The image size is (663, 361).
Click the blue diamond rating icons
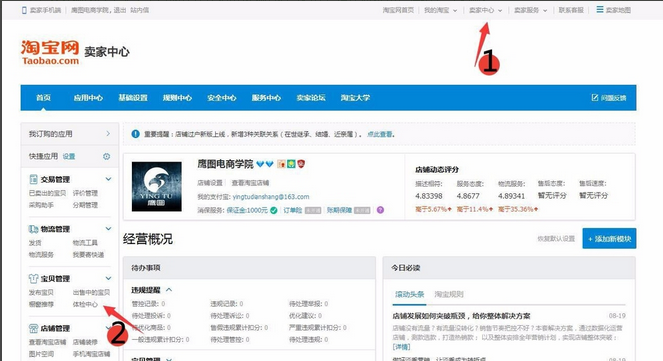(265, 164)
